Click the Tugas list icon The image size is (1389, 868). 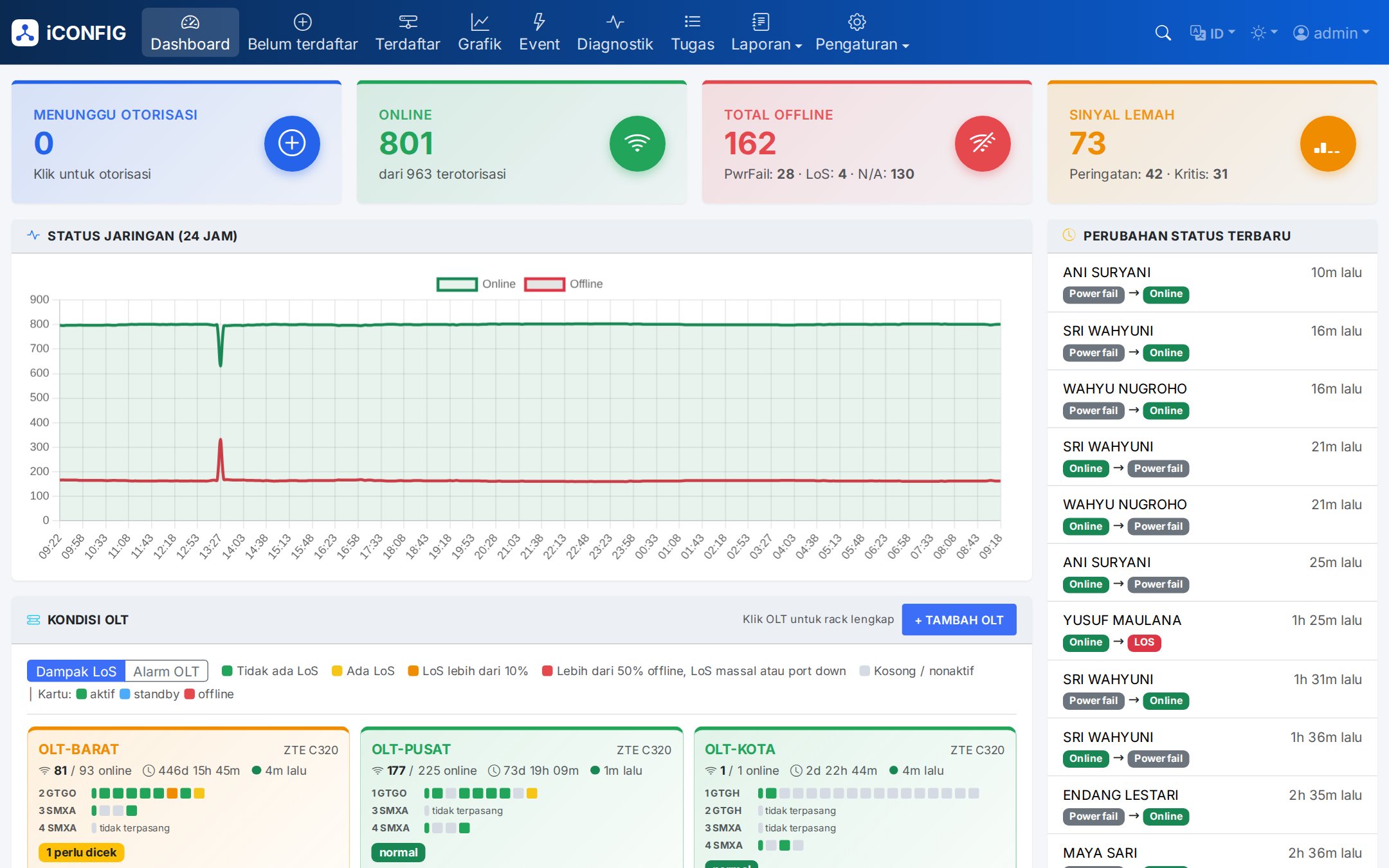coord(693,22)
